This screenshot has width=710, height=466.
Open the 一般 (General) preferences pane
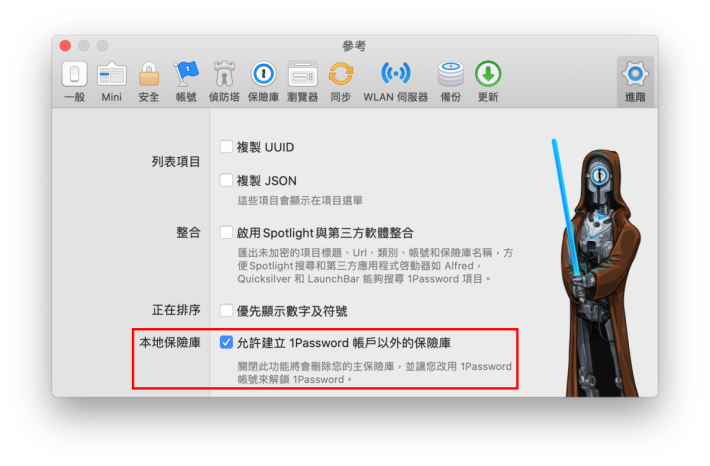(74, 82)
